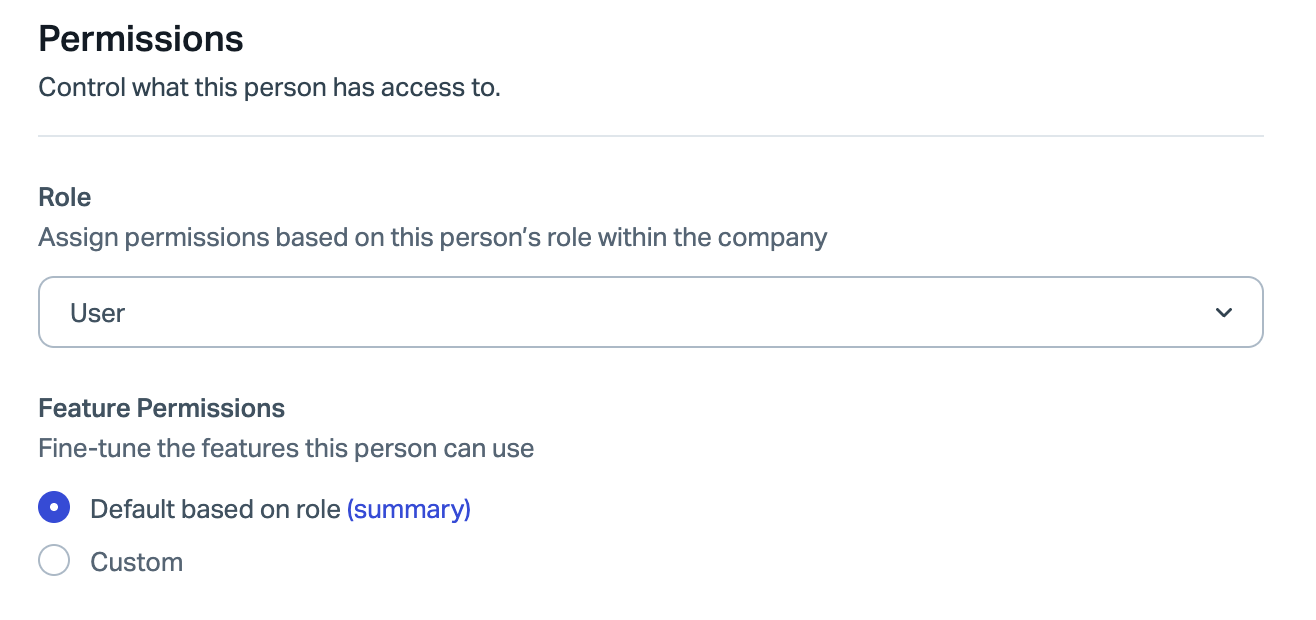The width and height of the screenshot is (1316, 620).
Task: Click "Control what this person has access to" text
Action: [269, 87]
